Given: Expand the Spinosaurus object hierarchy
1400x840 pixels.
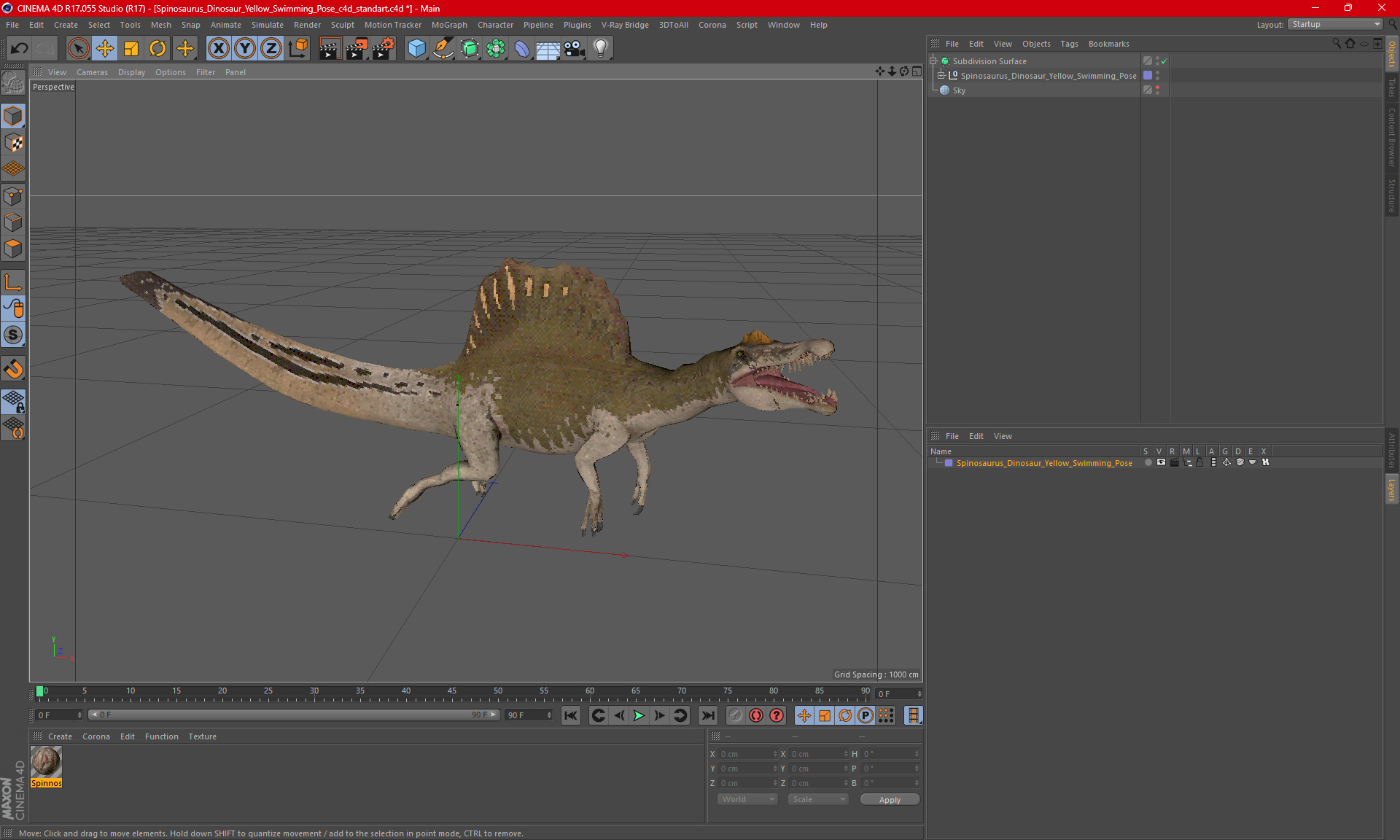Looking at the screenshot, I should [941, 76].
